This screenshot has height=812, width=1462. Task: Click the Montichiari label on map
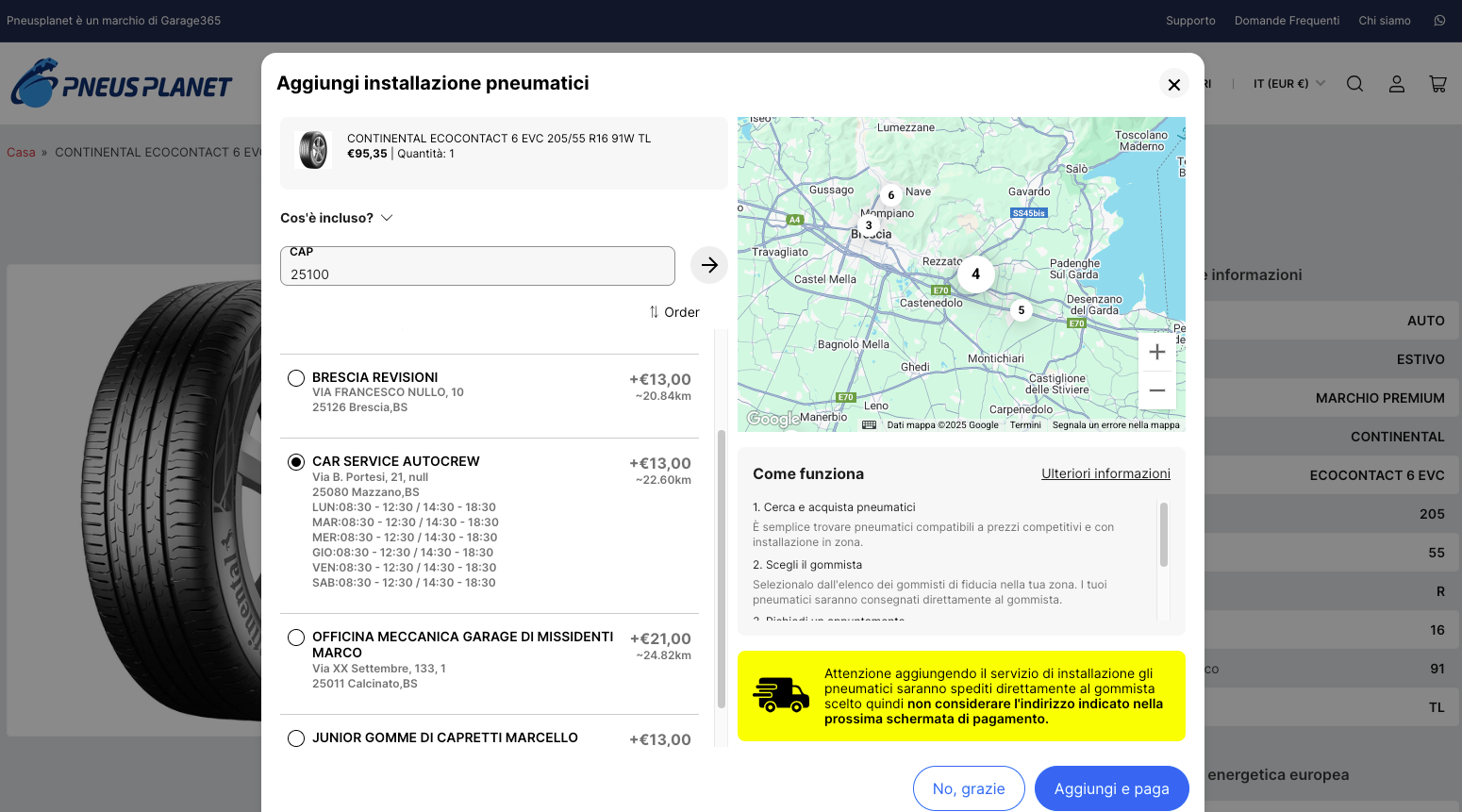coord(996,358)
